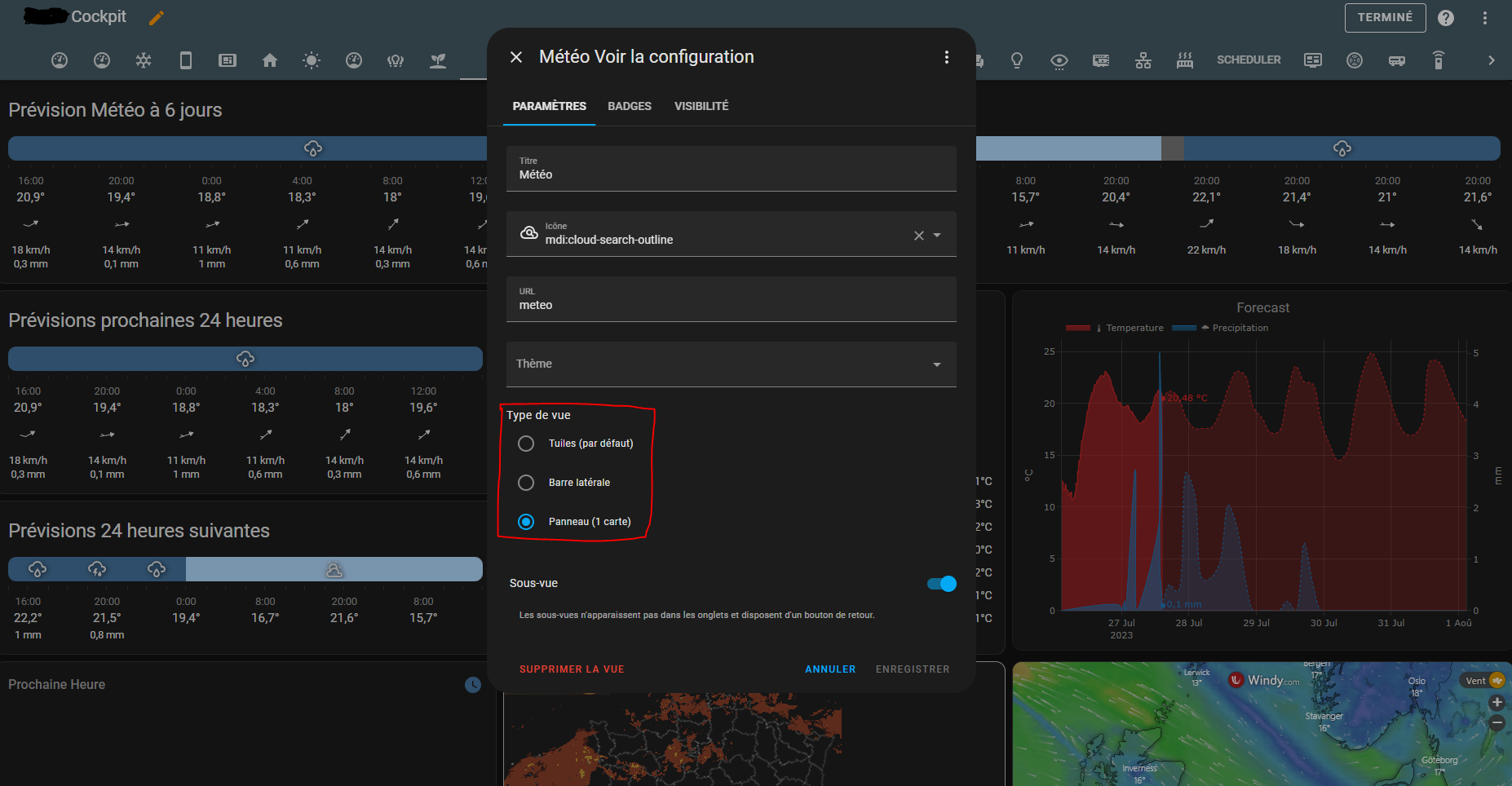Click the help question mark icon
The image size is (1512, 786).
[1446, 18]
